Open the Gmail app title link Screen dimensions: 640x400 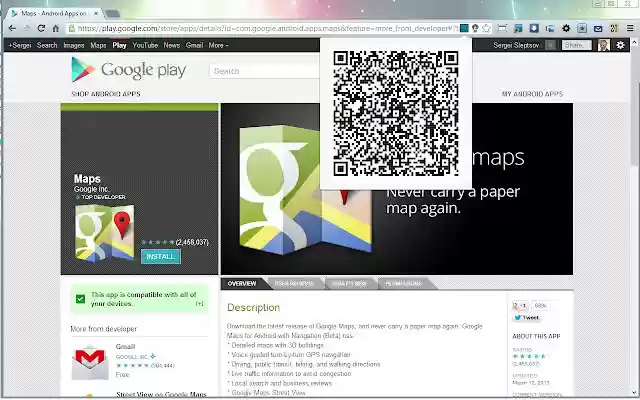125,347
